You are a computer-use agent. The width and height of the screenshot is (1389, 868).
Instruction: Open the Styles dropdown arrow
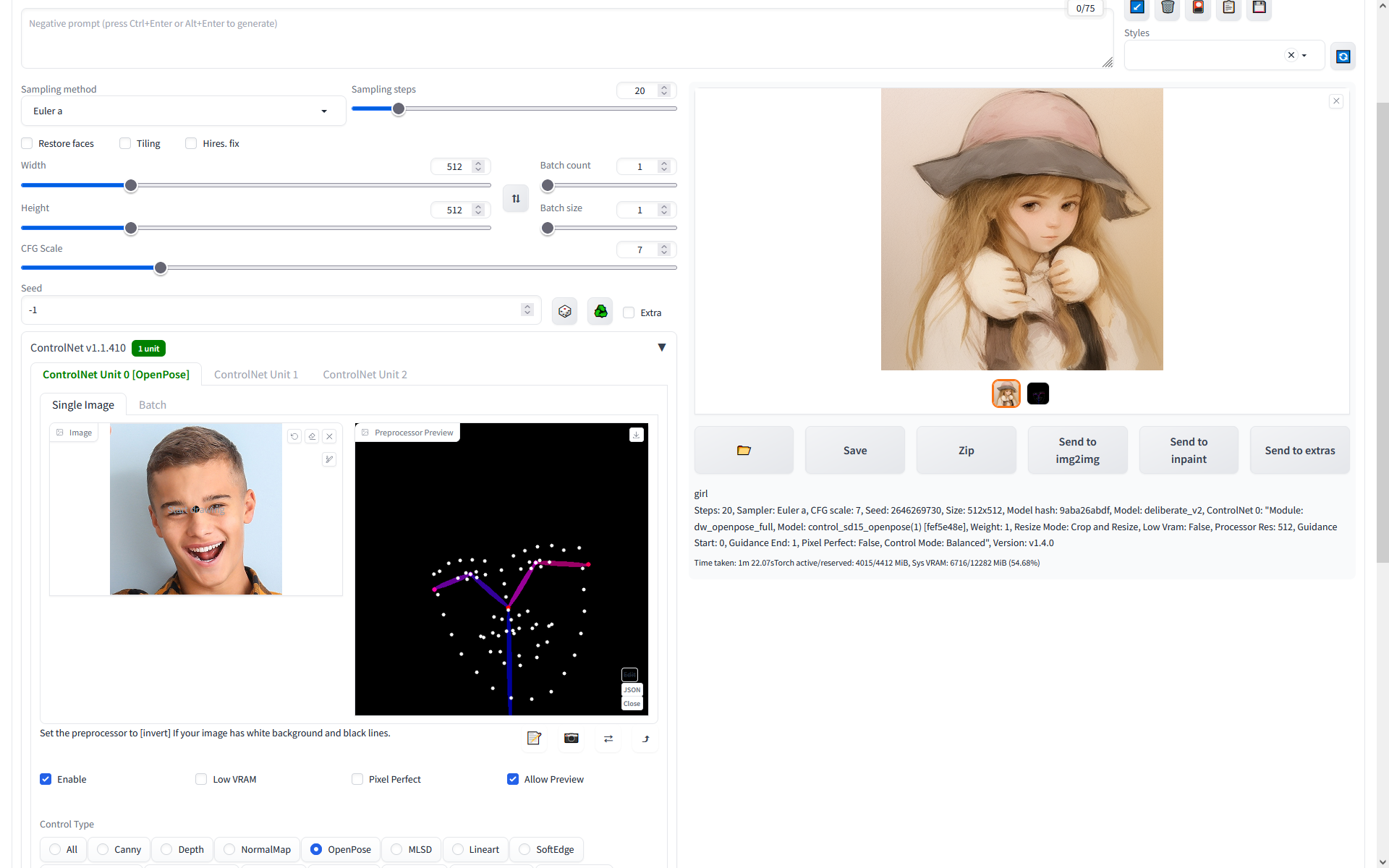pos(1304,55)
